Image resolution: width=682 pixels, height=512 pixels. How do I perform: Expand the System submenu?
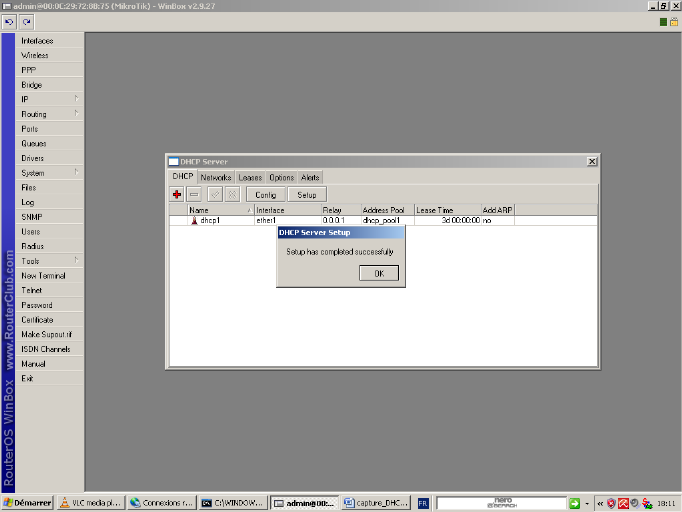click(49, 173)
